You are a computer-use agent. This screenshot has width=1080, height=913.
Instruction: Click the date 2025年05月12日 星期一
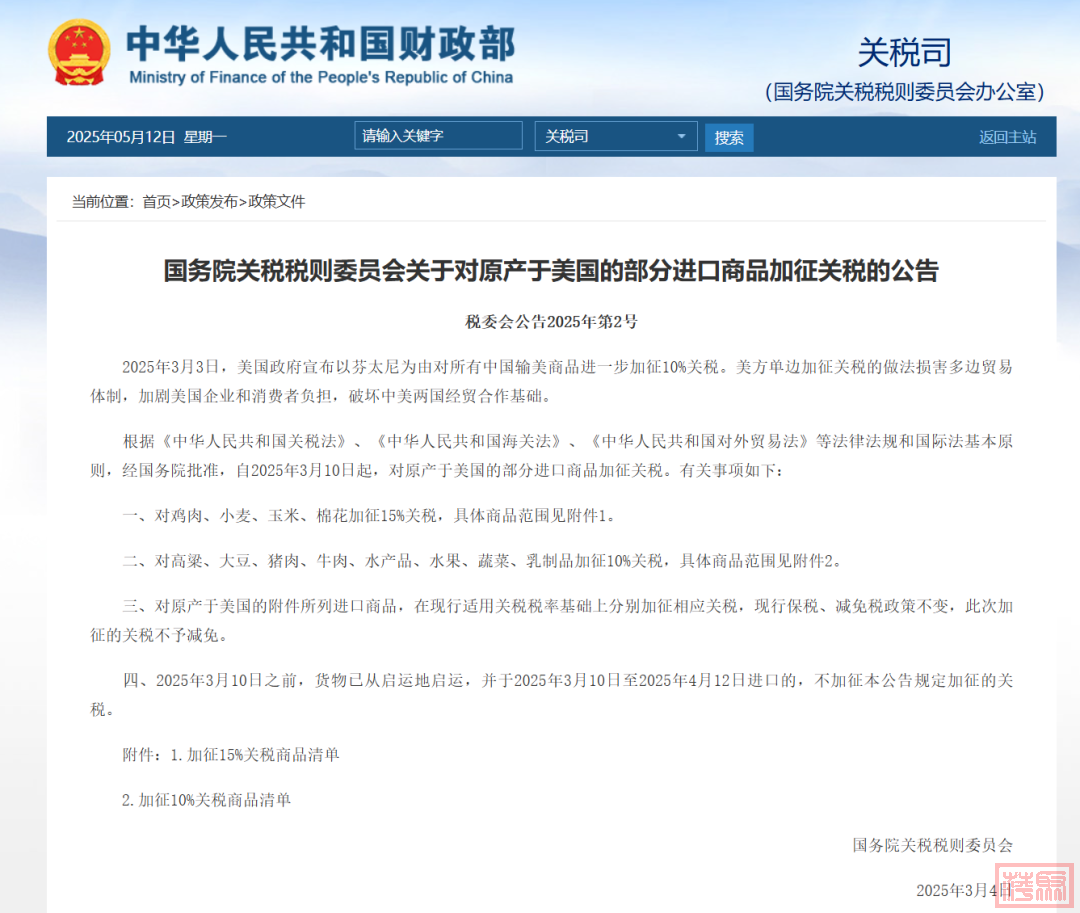tap(146, 137)
